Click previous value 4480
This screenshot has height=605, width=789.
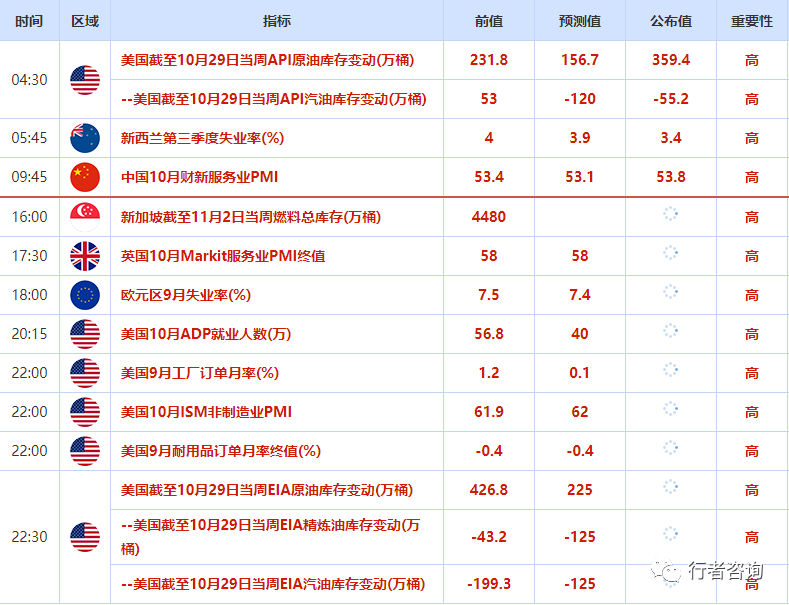[489, 217]
